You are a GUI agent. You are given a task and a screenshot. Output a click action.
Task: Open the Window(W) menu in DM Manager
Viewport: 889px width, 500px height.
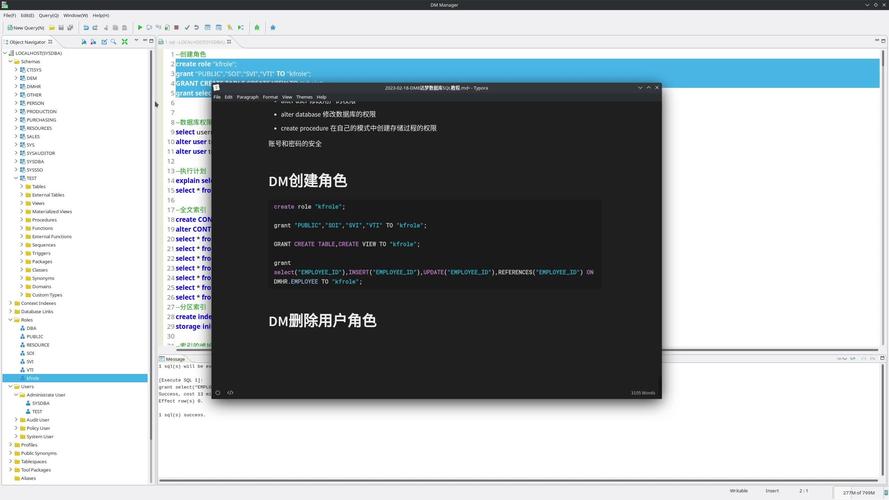pos(75,15)
